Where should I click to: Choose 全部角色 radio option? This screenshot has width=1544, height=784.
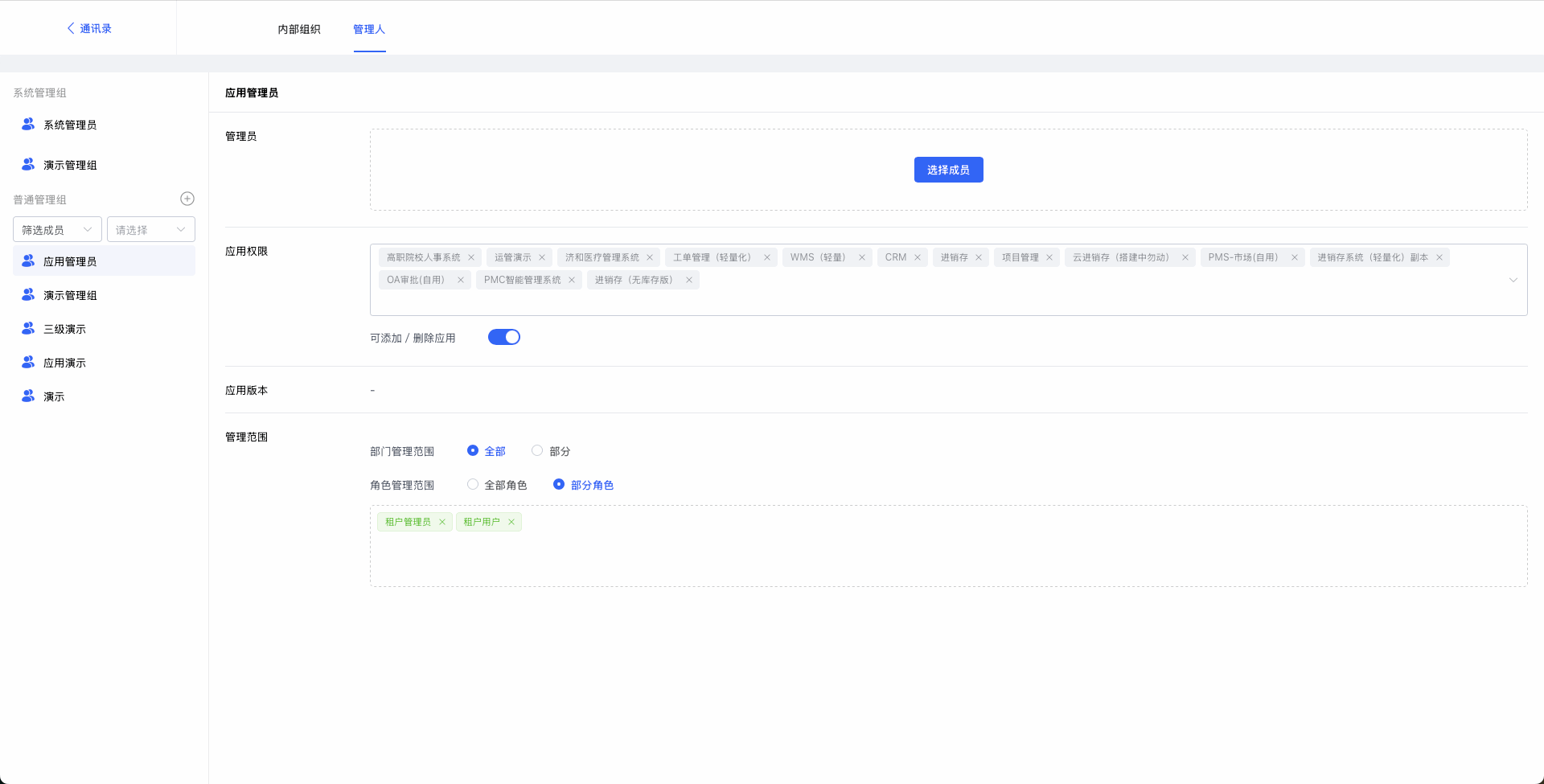pyautogui.click(x=473, y=485)
